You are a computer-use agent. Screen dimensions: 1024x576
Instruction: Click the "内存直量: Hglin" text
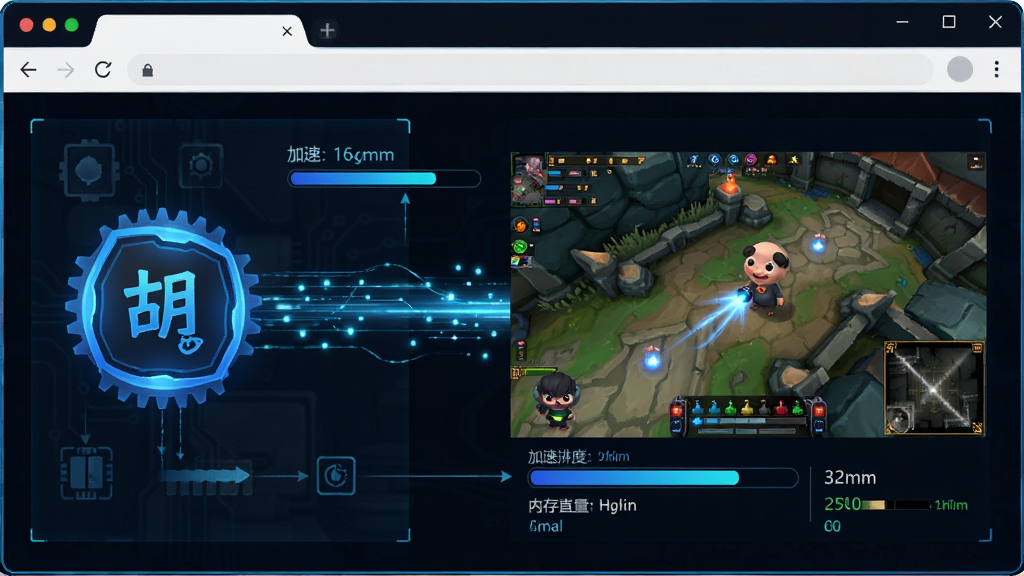(x=582, y=505)
